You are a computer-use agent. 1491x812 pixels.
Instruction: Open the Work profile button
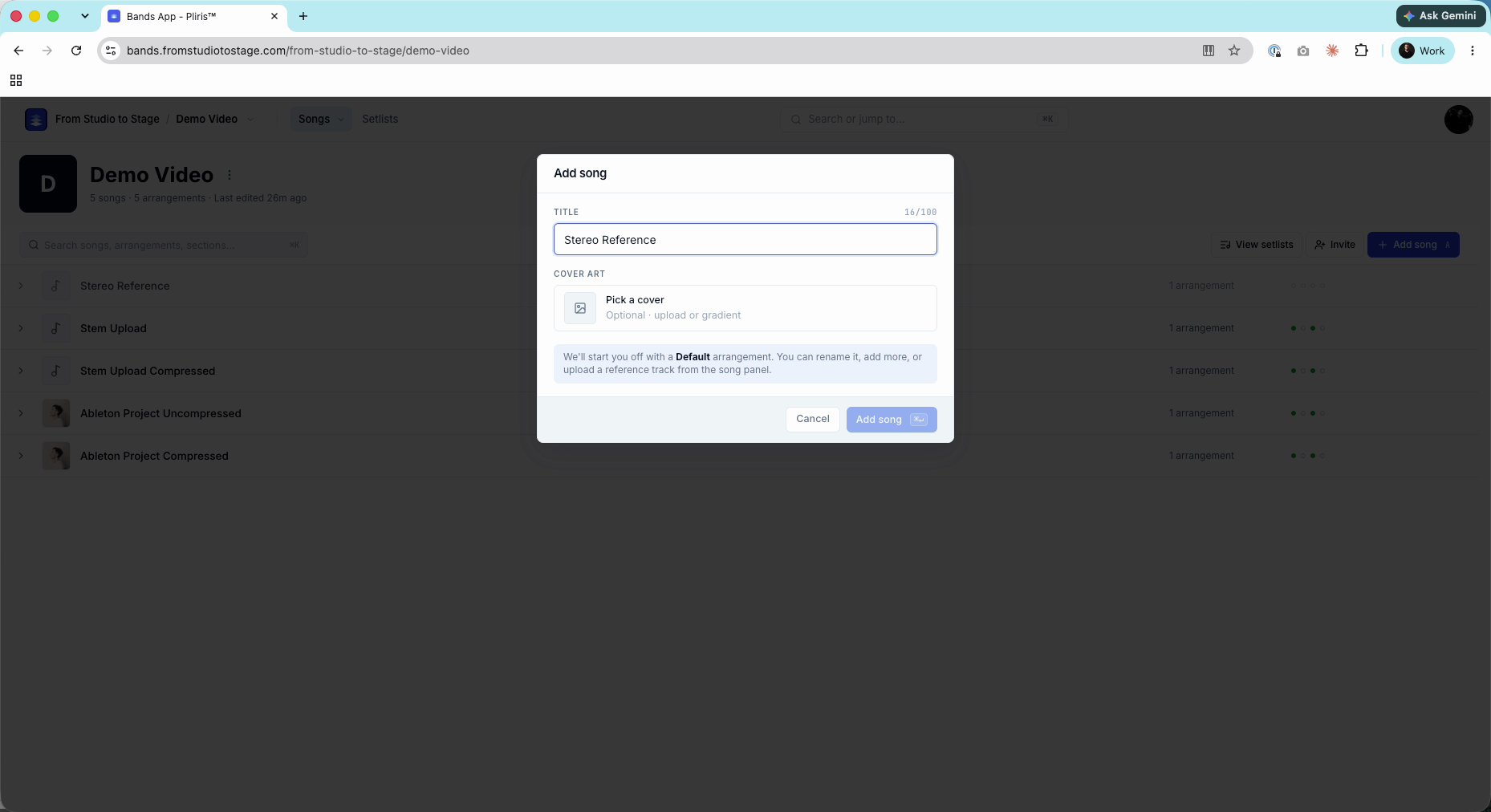click(1422, 51)
